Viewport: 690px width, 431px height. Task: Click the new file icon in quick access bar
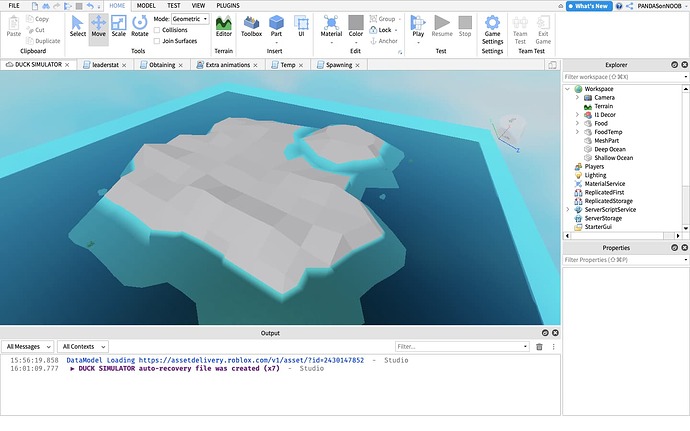coord(35,6)
